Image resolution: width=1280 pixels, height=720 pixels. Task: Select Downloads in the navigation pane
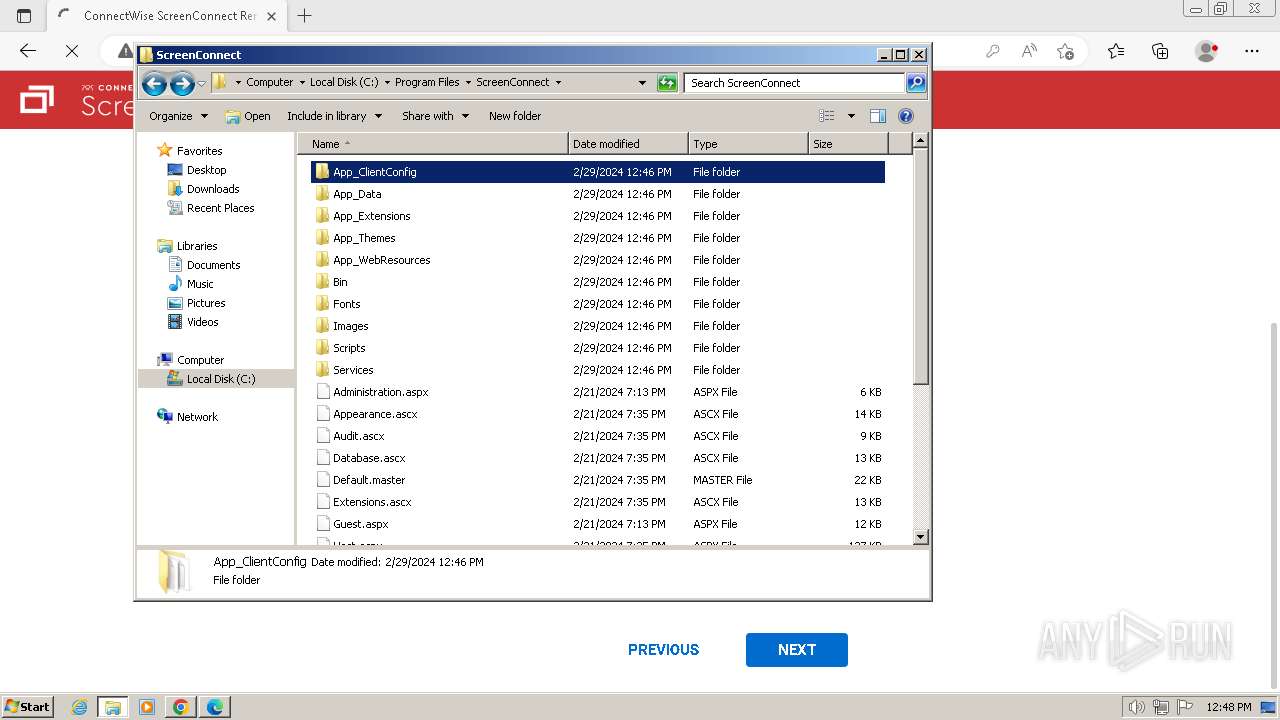[x=213, y=189]
